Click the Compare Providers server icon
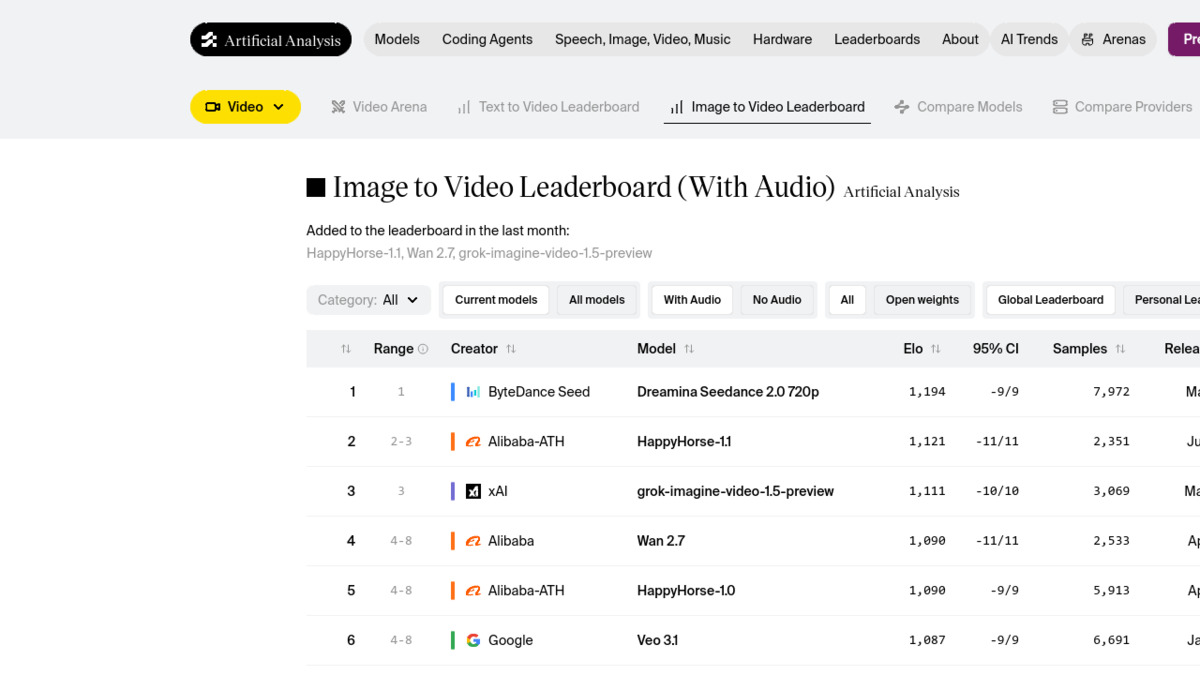Viewport: 1200px width, 675px height. (1060, 107)
